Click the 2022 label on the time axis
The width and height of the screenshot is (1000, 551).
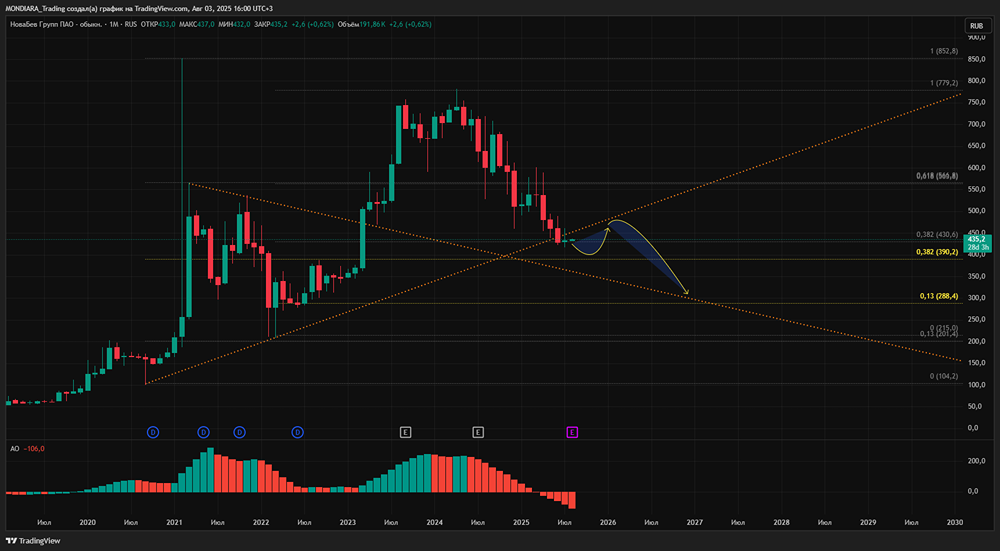(x=261, y=522)
